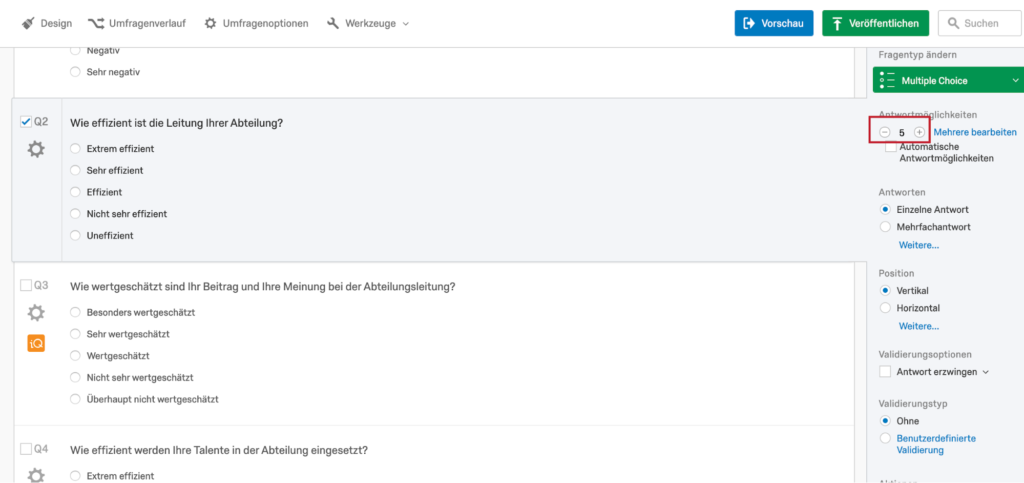Click the orange iQ icon on Q3
Viewport: 1024px width, 483px height.
pyautogui.click(x=36, y=343)
